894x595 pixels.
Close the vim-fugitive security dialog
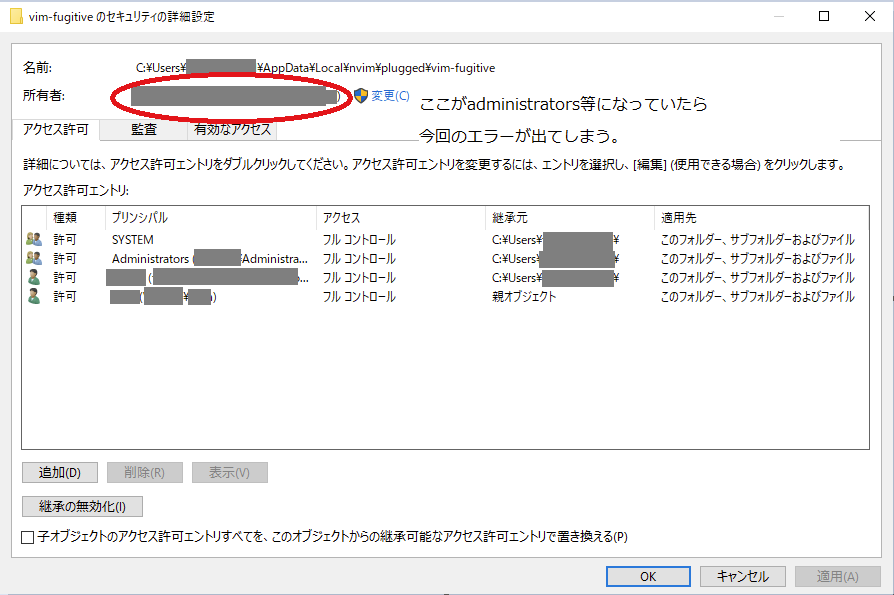pos(869,16)
